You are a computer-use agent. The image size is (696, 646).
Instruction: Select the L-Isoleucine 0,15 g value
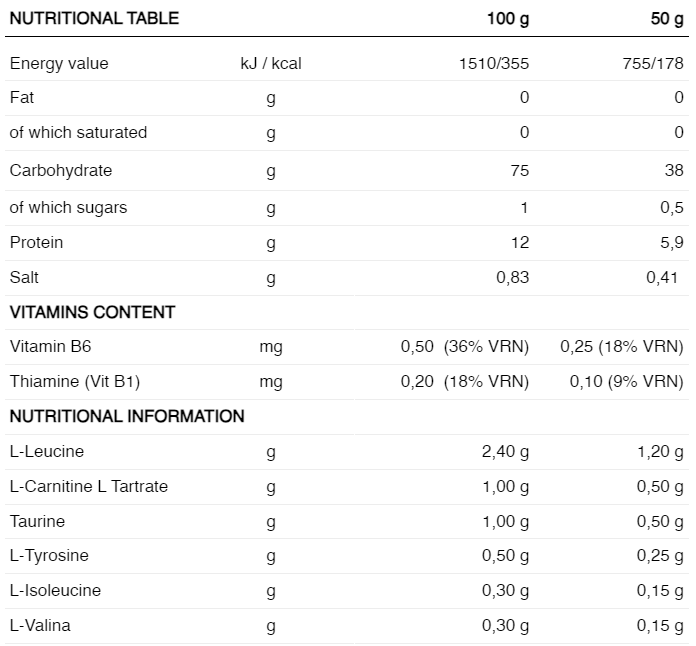pyautogui.click(x=660, y=590)
